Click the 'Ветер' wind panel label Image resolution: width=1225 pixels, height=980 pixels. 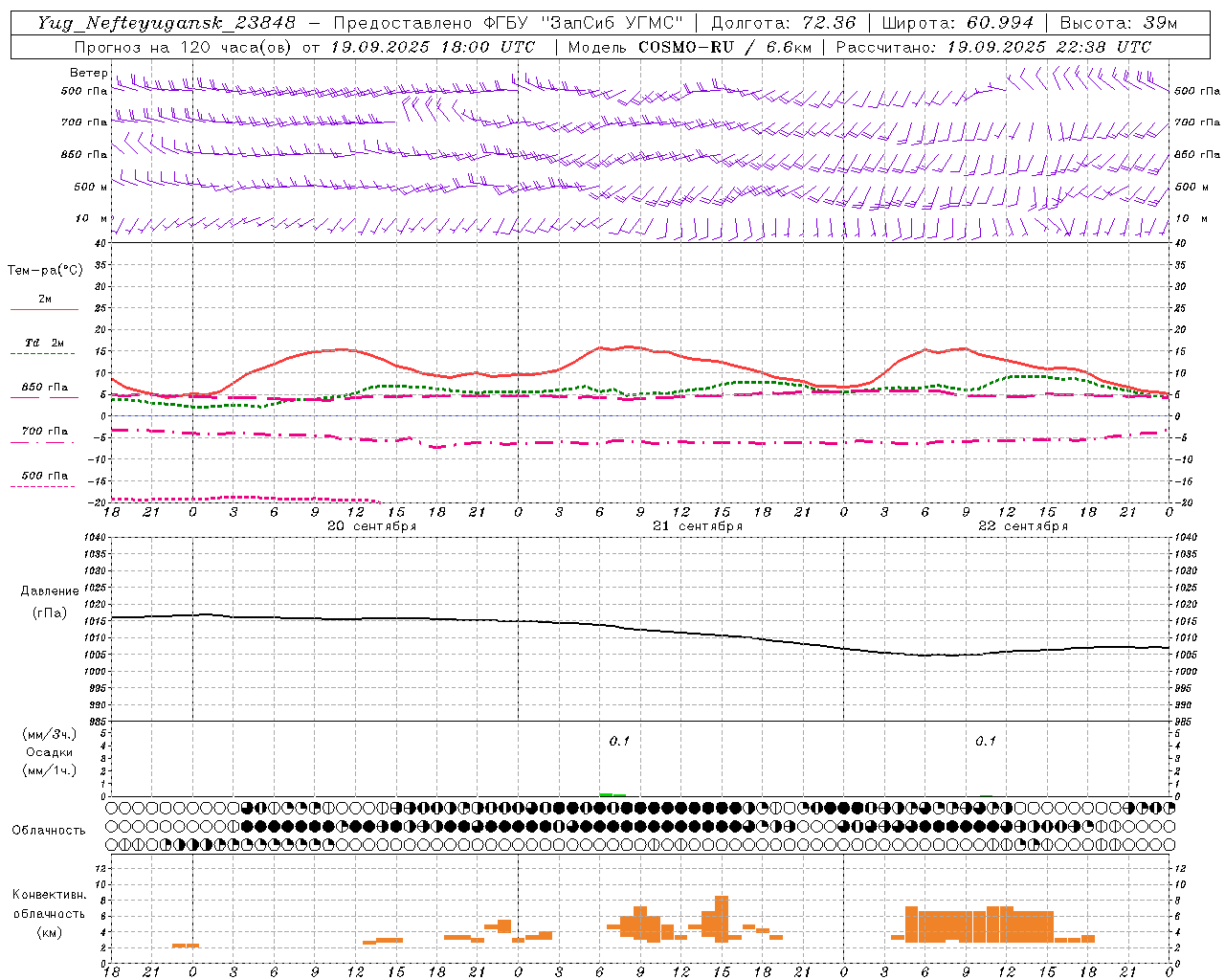point(89,73)
